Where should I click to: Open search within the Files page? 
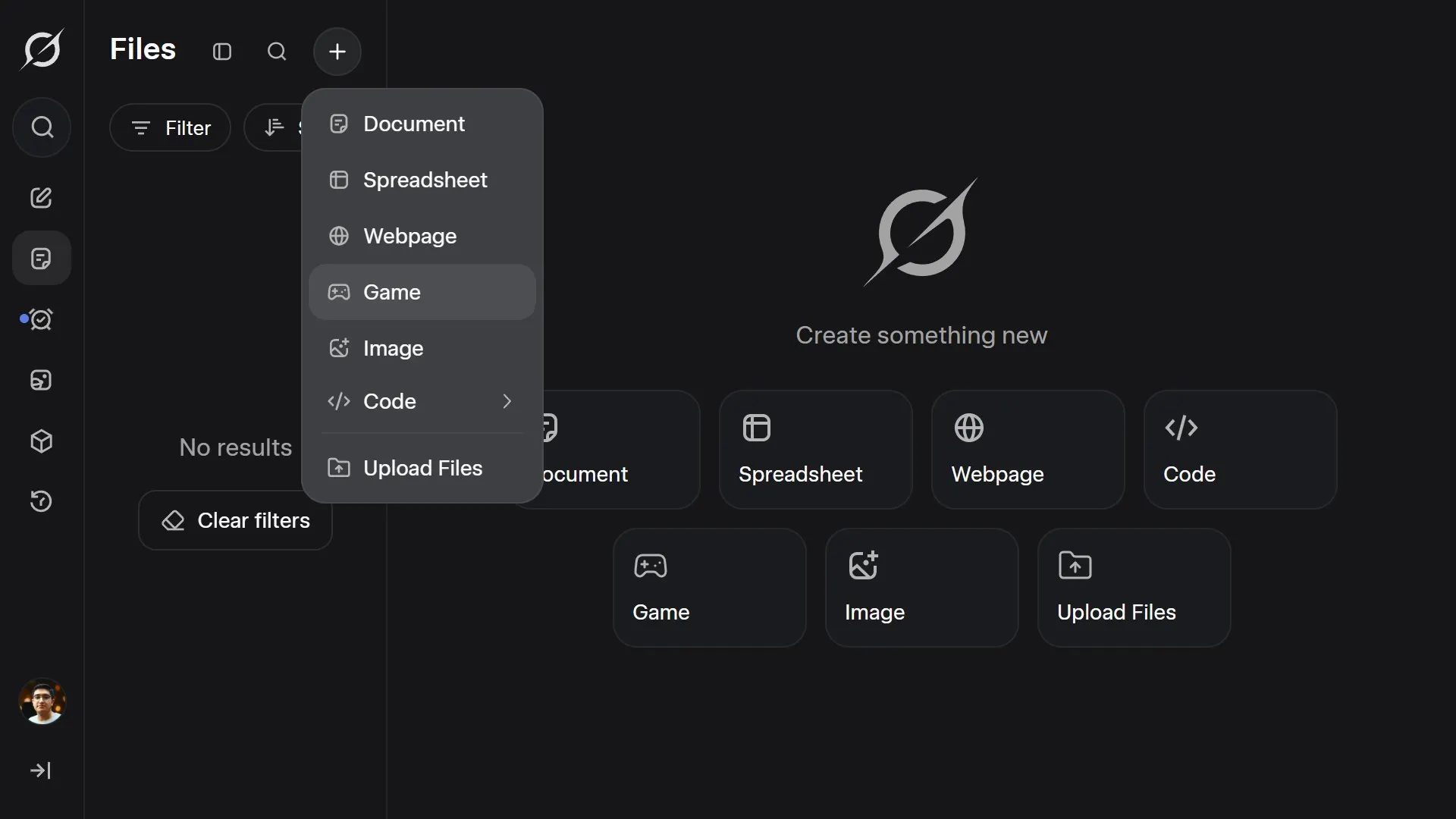pyautogui.click(x=276, y=52)
